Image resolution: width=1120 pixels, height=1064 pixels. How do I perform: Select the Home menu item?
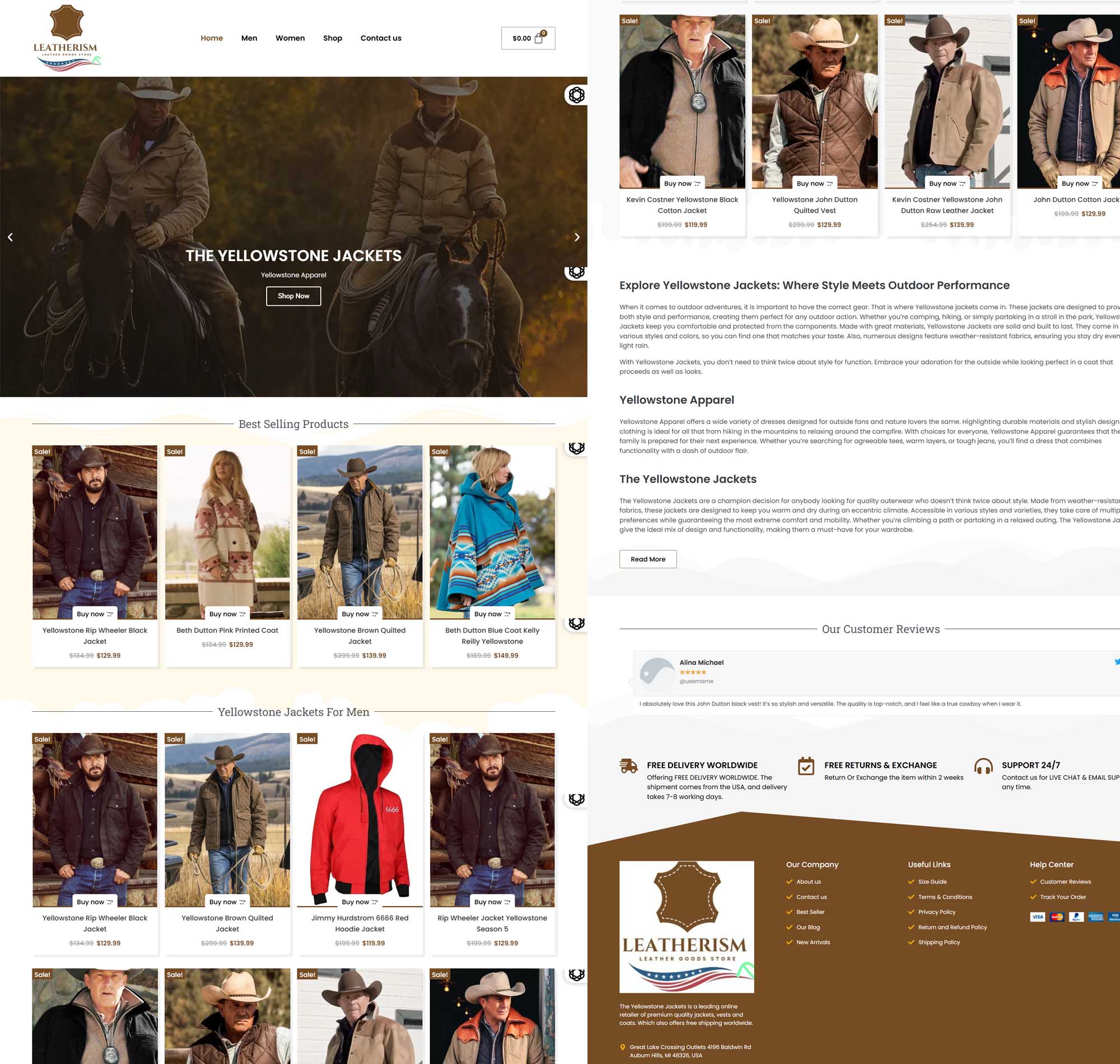click(212, 38)
